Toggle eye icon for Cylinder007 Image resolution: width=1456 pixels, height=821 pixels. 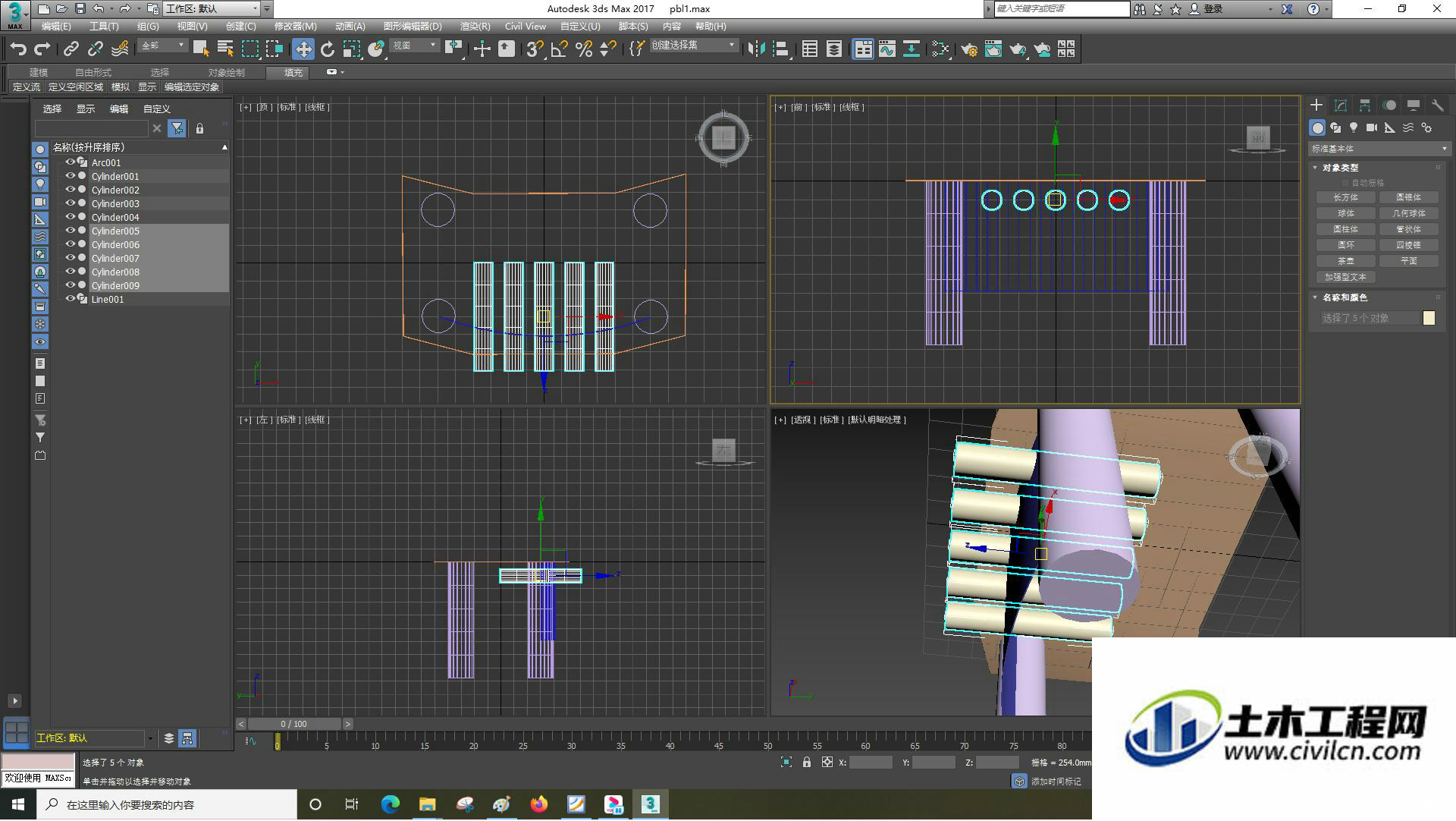(x=71, y=258)
